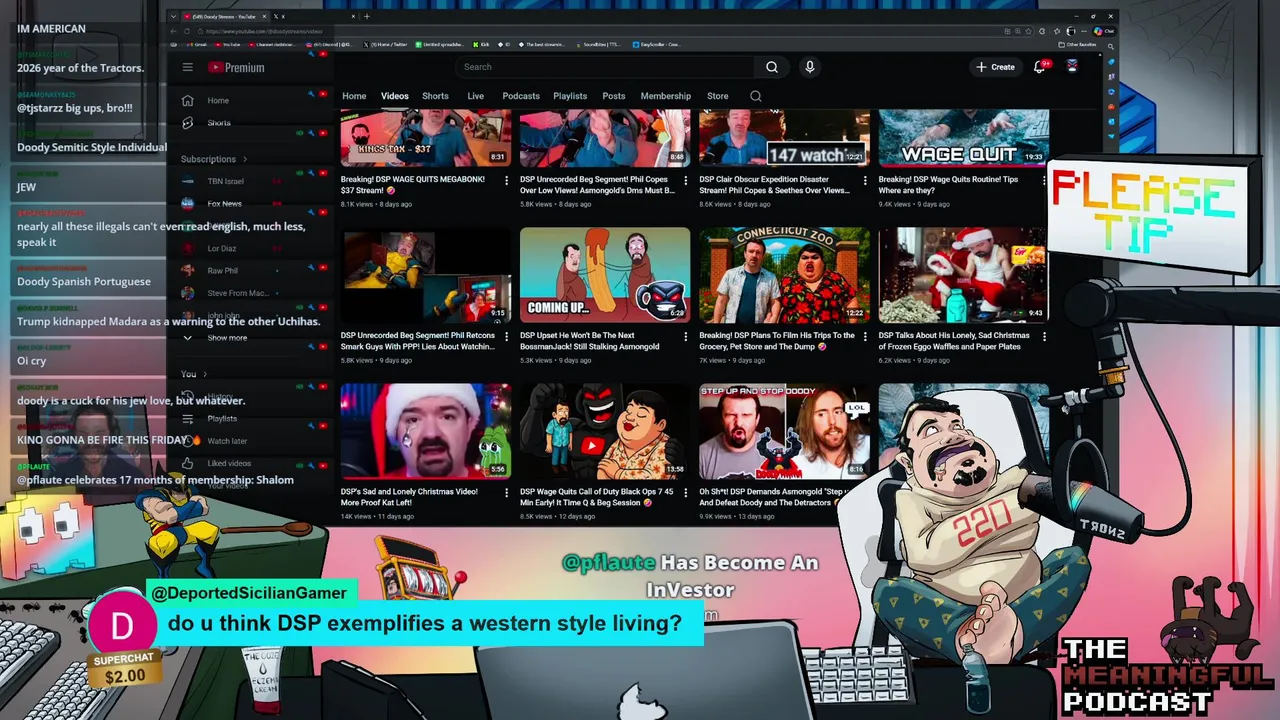This screenshot has height=720, width=1280.
Task: Open options menu for BossmanJack video
Action: tap(685, 337)
